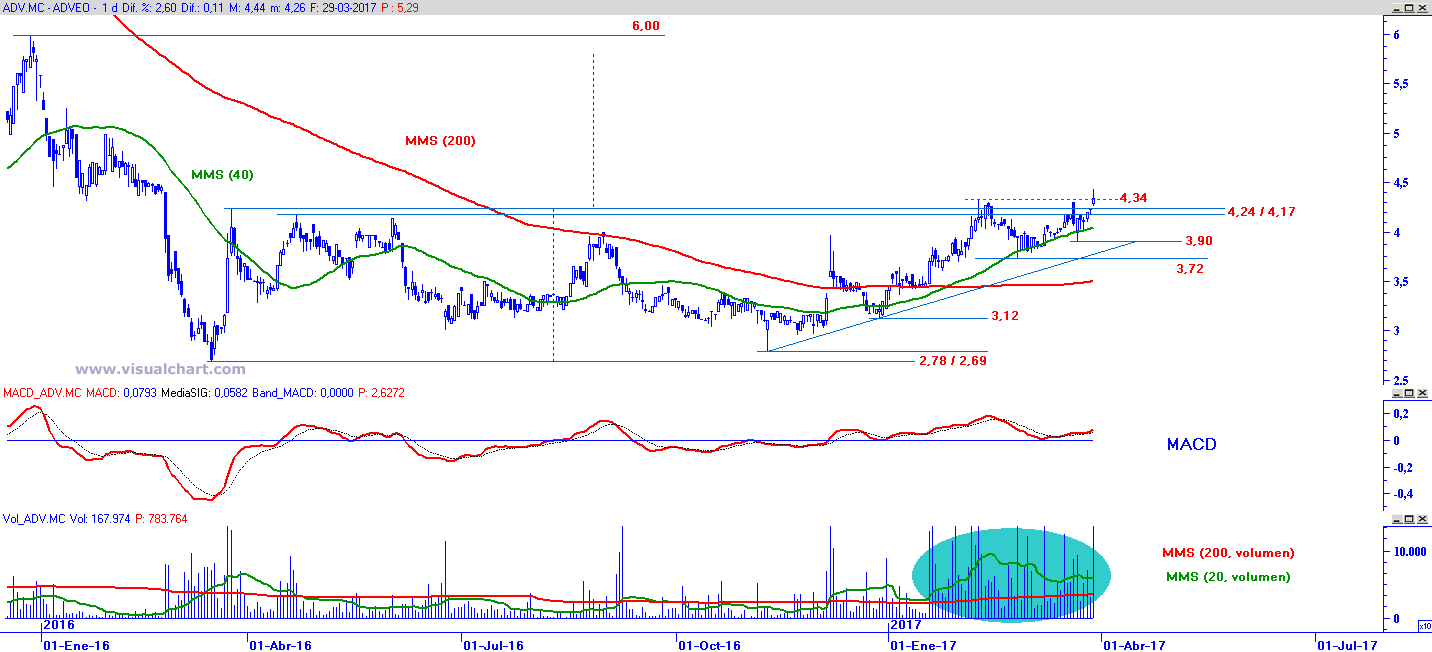This screenshot has height=652, width=1432.
Task: Click the 2,78 / 2,69 support label
Action: pos(953,360)
